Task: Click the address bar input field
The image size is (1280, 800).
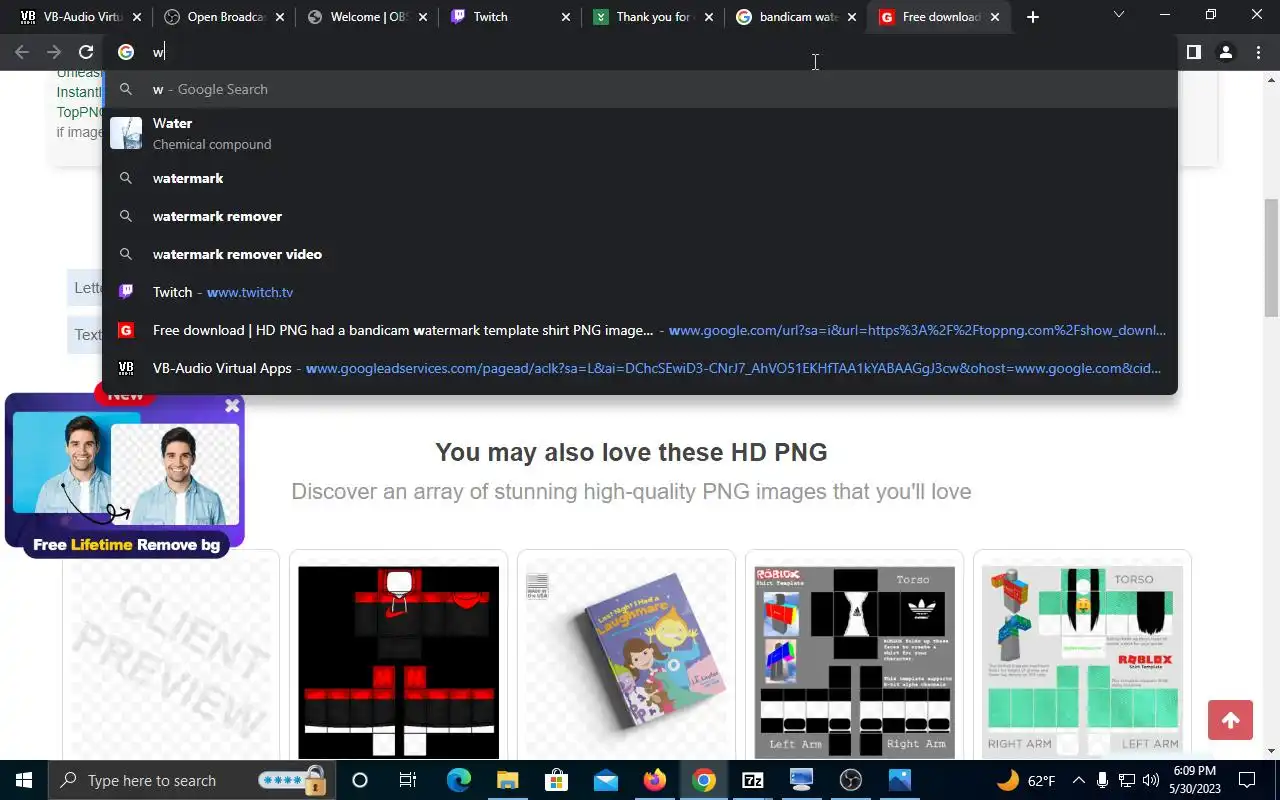Action: [640, 52]
